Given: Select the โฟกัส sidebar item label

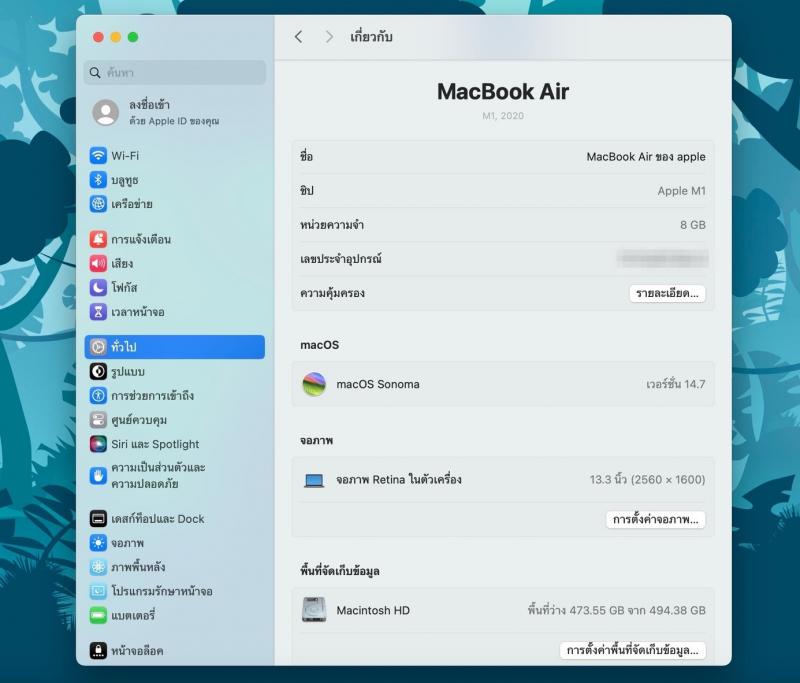Looking at the screenshot, I should pyautogui.click(x=124, y=287).
